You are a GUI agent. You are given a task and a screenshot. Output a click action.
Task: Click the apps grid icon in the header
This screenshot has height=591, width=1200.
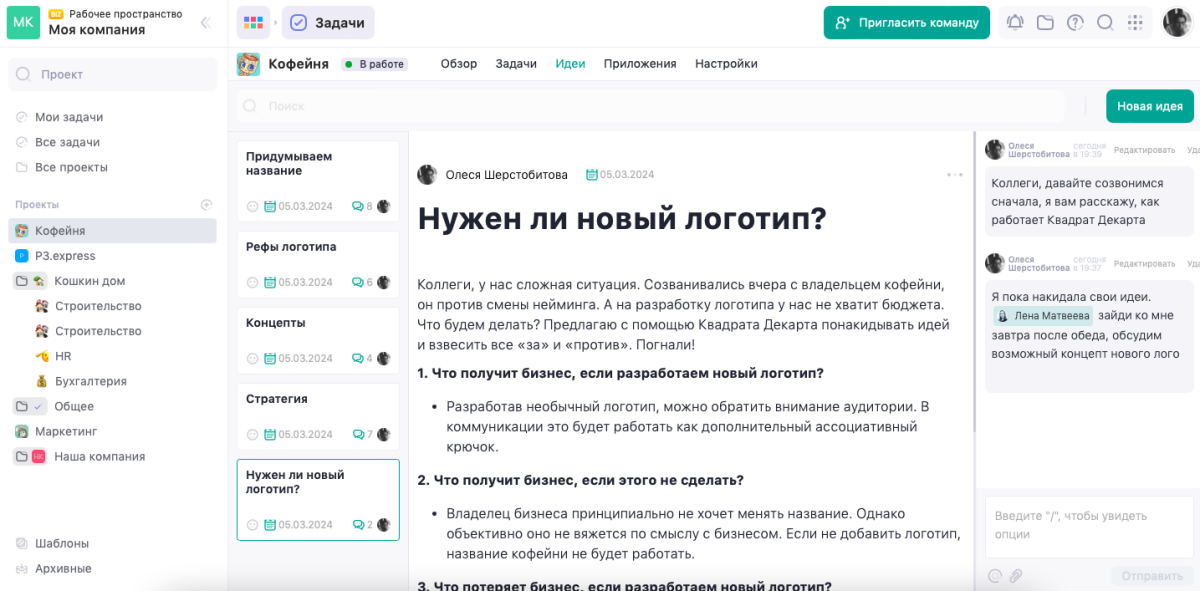tap(1134, 22)
